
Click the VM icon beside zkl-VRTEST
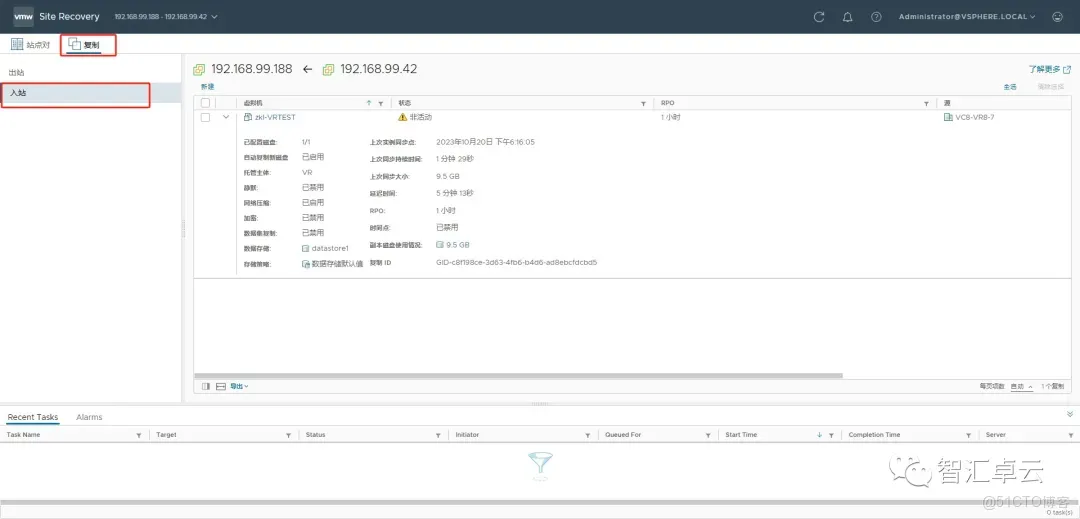point(248,117)
